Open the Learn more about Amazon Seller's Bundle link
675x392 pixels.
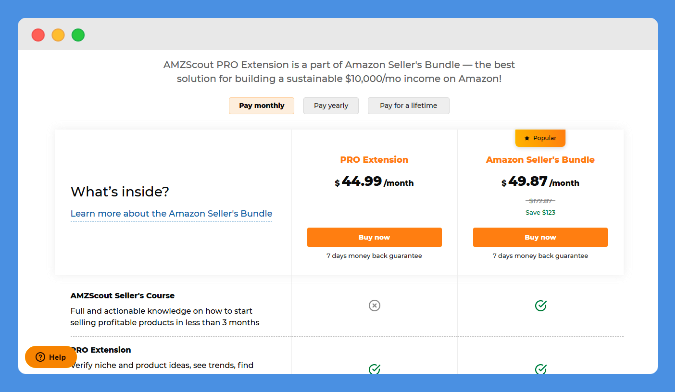[171, 213]
